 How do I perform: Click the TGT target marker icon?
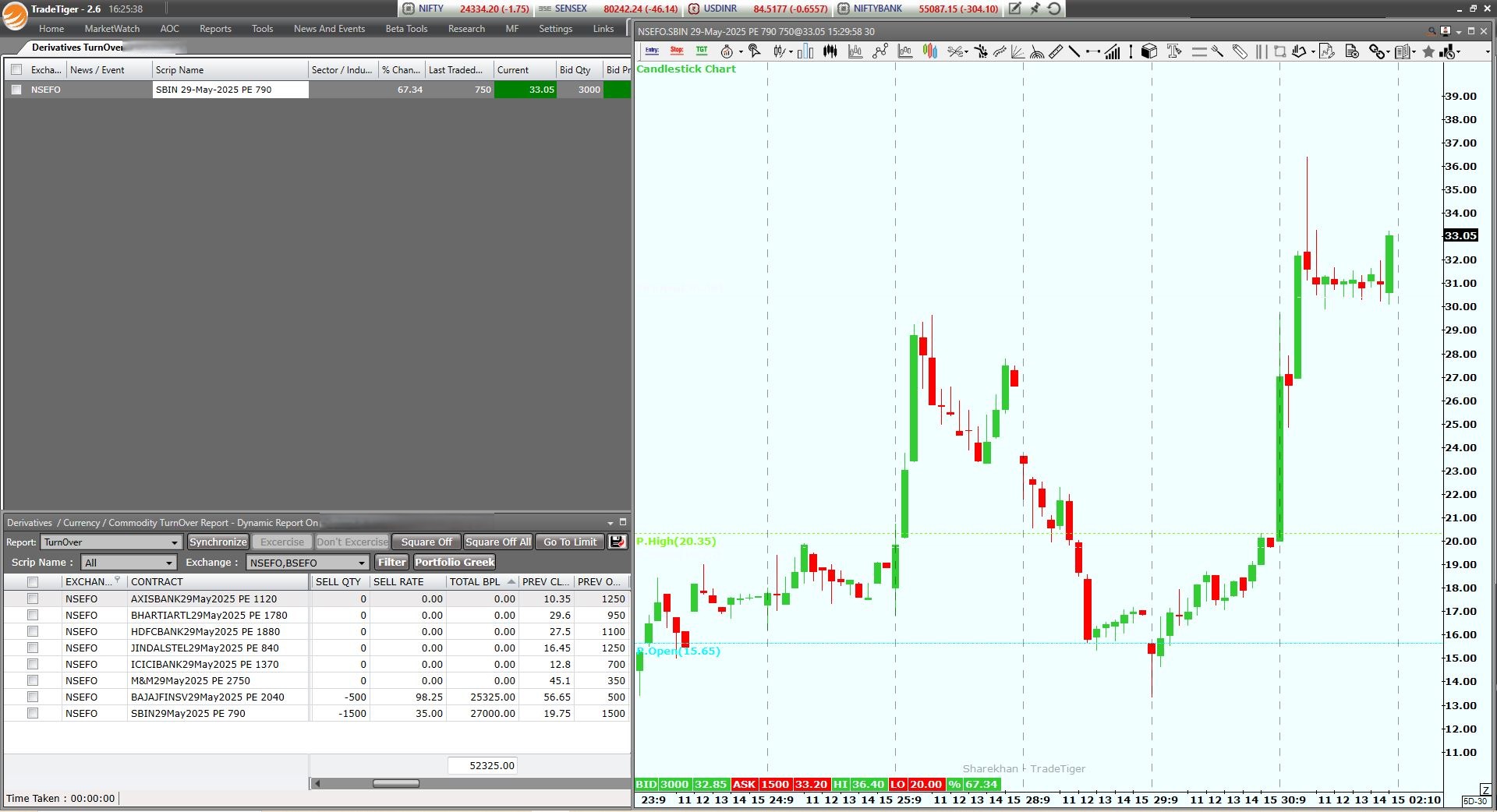pyautogui.click(x=702, y=51)
